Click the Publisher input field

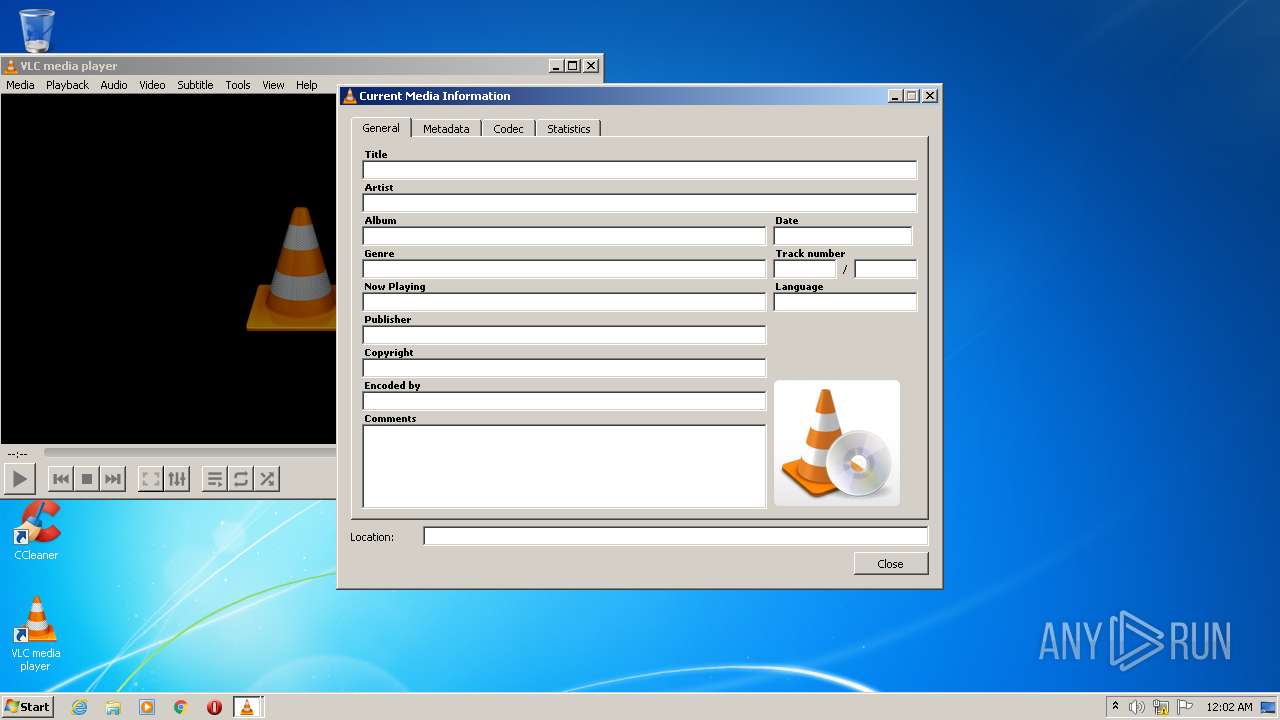click(x=564, y=335)
